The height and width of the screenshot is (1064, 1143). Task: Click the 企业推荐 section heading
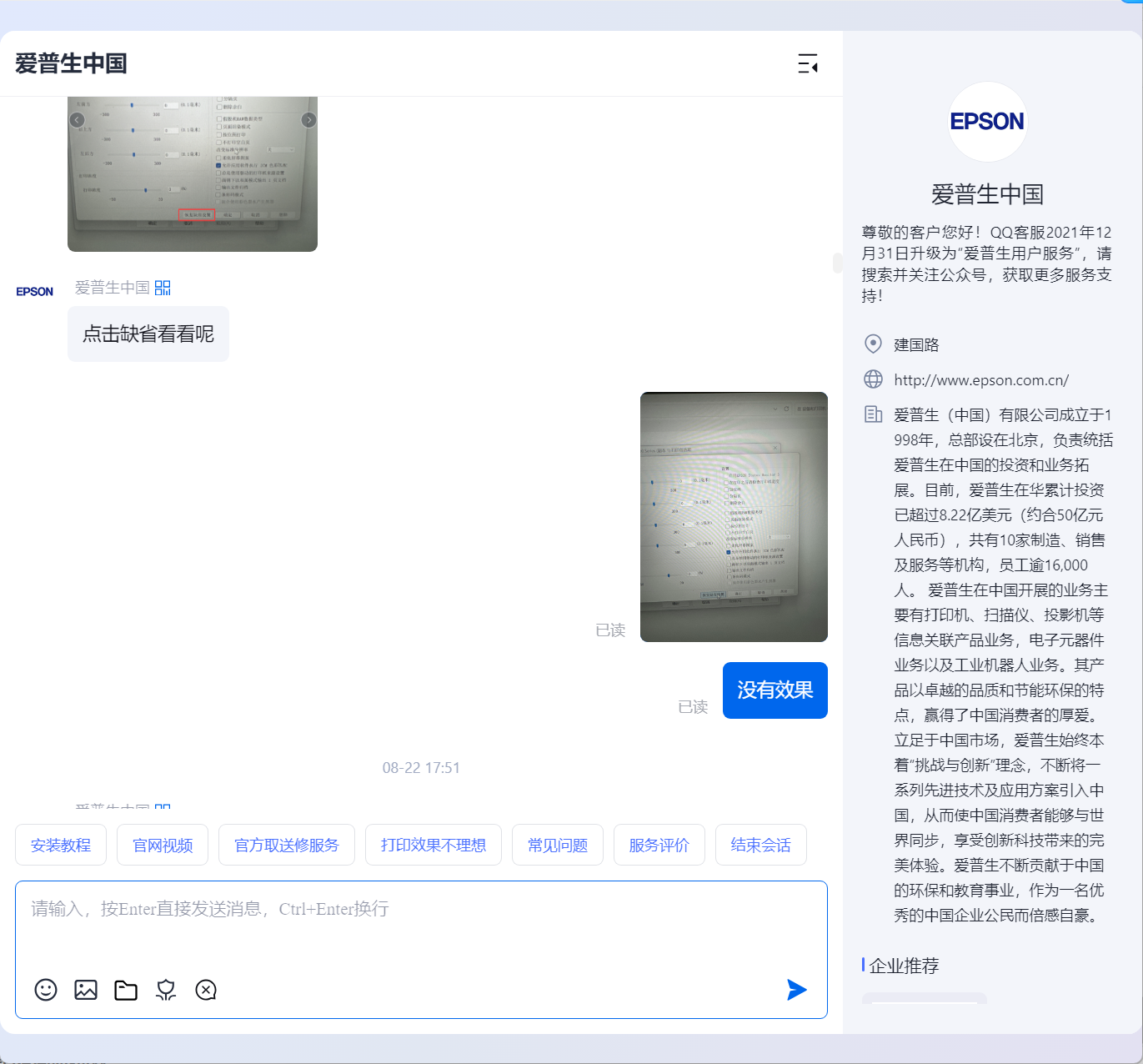pyautogui.click(x=904, y=966)
